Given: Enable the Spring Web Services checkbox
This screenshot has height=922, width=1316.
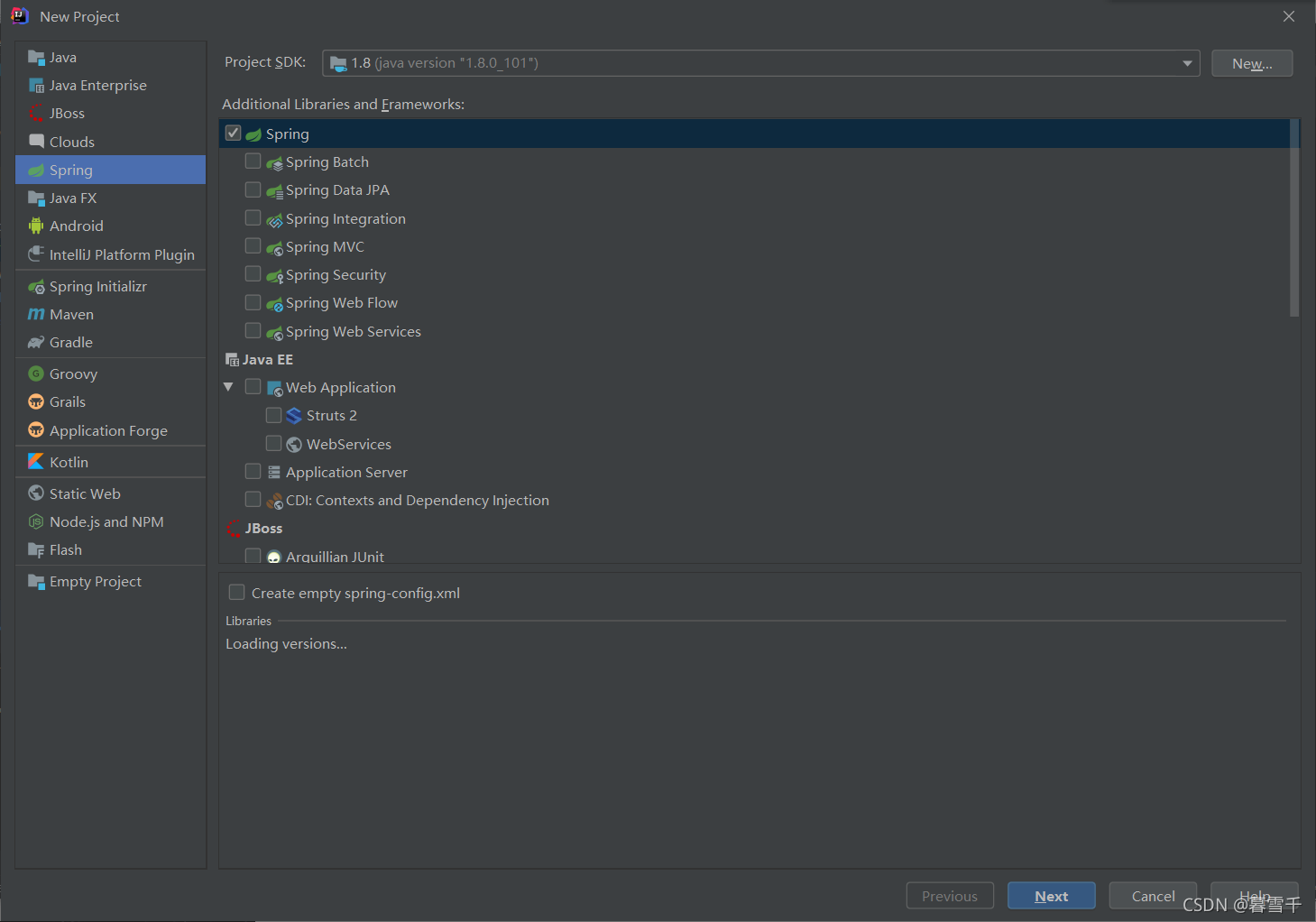Looking at the screenshot, I should pyautogui.click(x=253, y=331).
